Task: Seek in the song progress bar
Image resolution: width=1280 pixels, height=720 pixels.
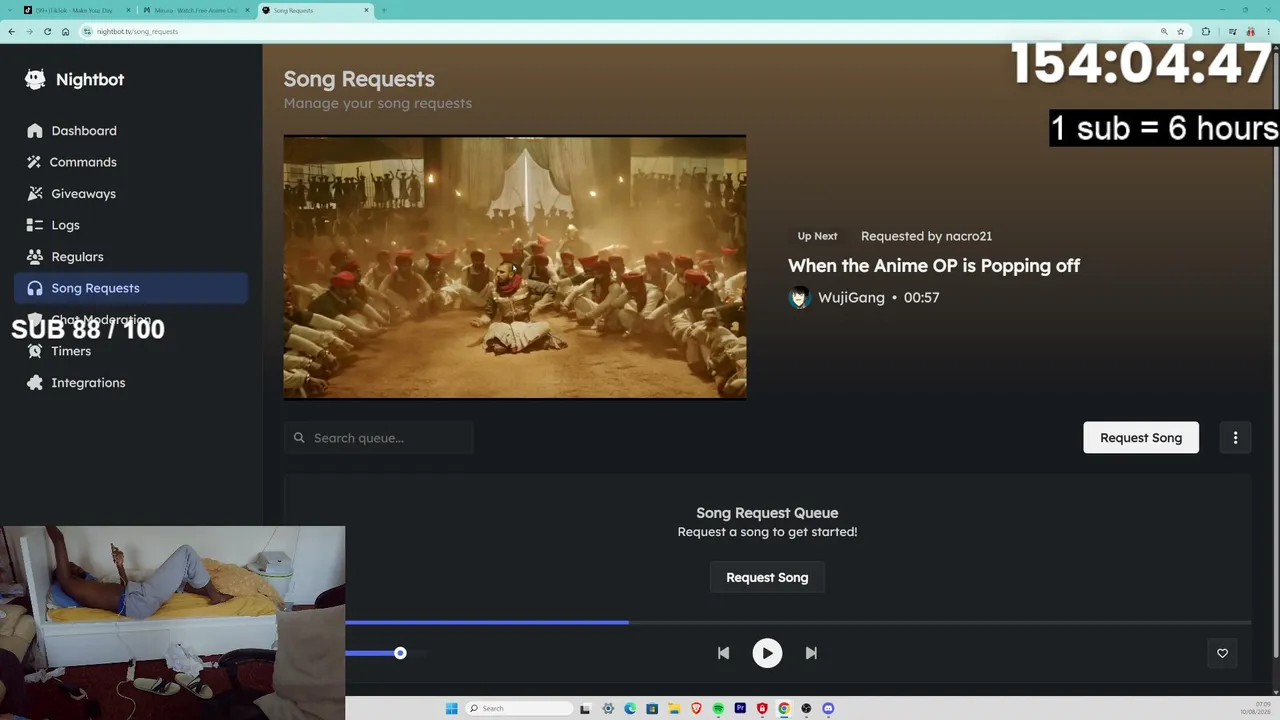Action: tap(798, 622)
